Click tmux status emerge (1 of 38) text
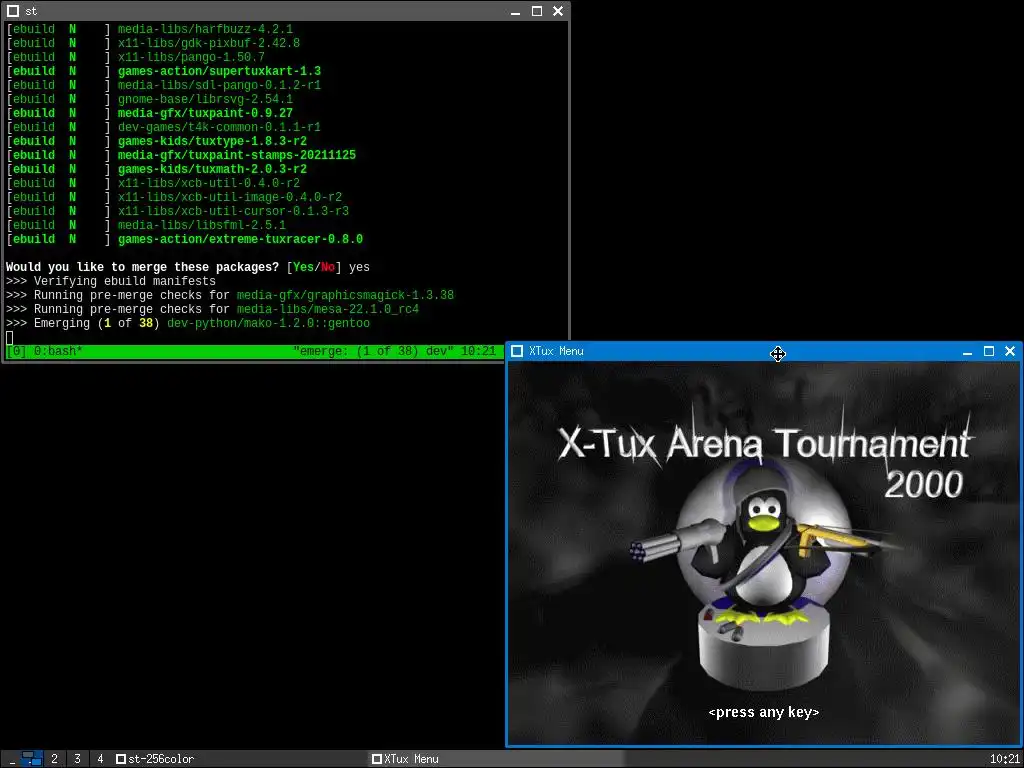Viewport: 1024px width, 768px height. (x=373, y=351)
